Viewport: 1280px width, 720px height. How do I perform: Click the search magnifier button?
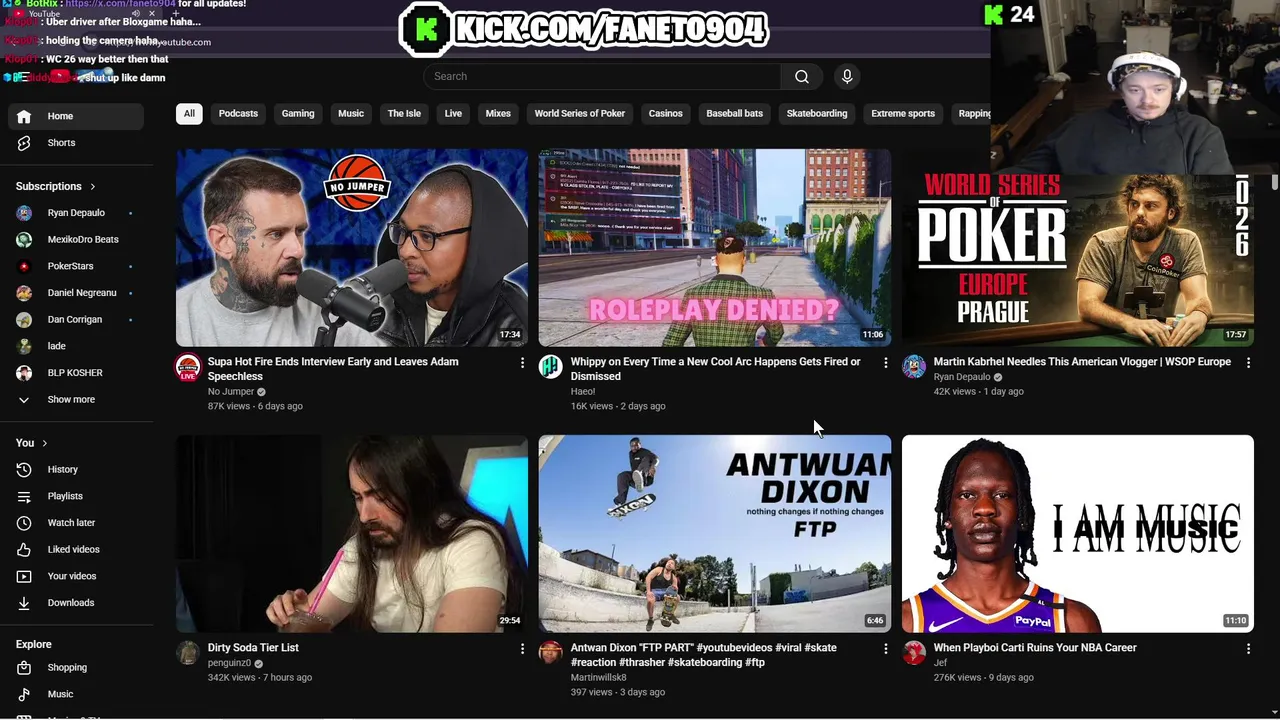tap(802, 76)
